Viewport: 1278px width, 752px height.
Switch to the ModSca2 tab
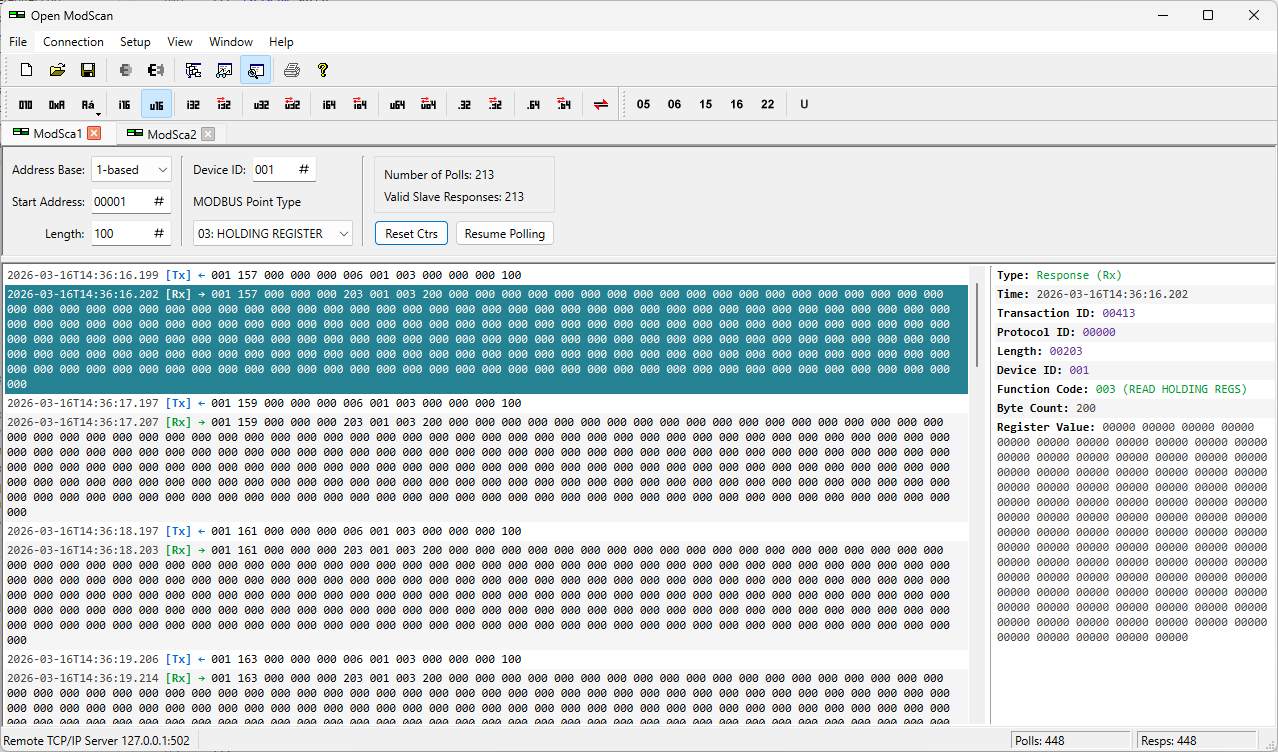[x=170, y=132]
